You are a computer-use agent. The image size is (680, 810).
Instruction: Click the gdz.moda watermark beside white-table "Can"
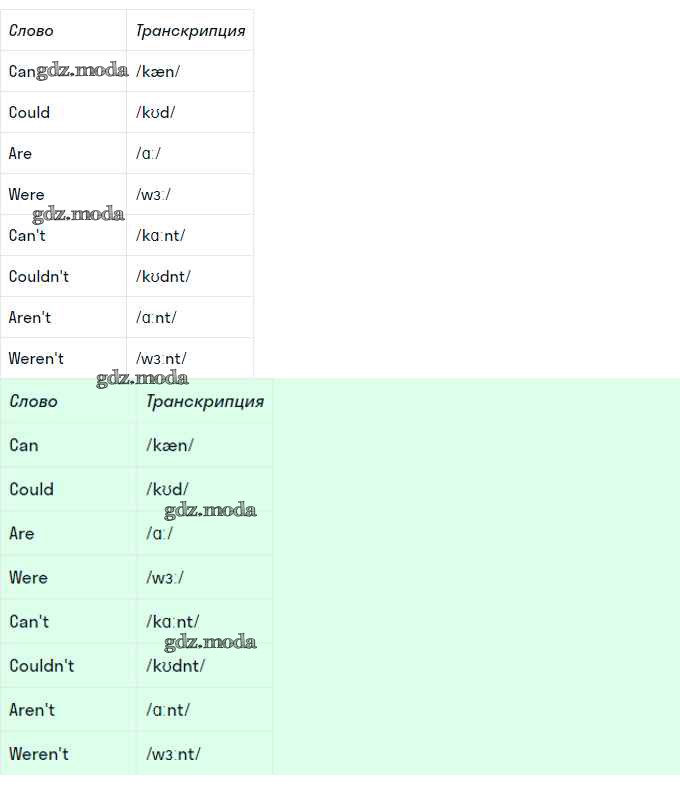tap(82, 70)
